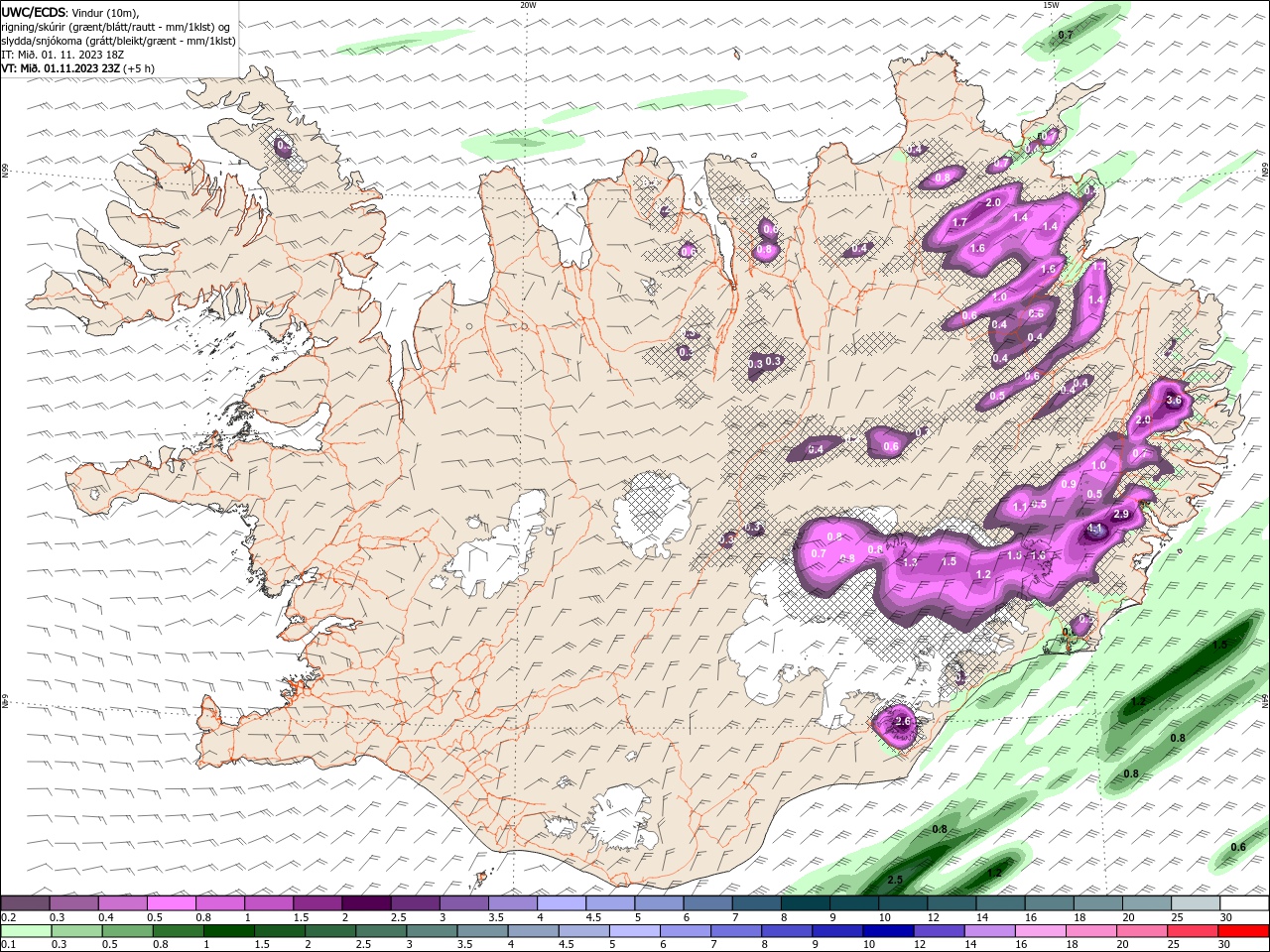This screenshot has width=1270, height=952.
Task: Click the 2.6 snowfall value near south coast
Action: tap(902, 722)
